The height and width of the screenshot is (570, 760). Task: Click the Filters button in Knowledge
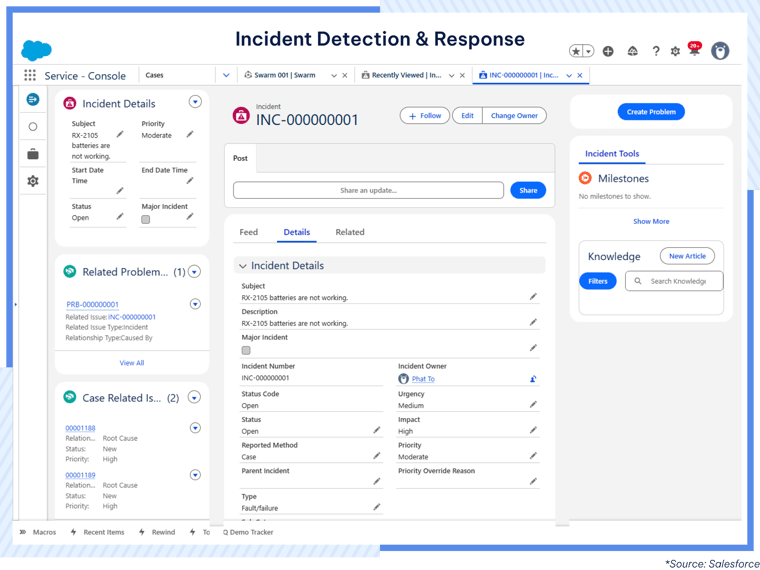[x=598, y=281]
